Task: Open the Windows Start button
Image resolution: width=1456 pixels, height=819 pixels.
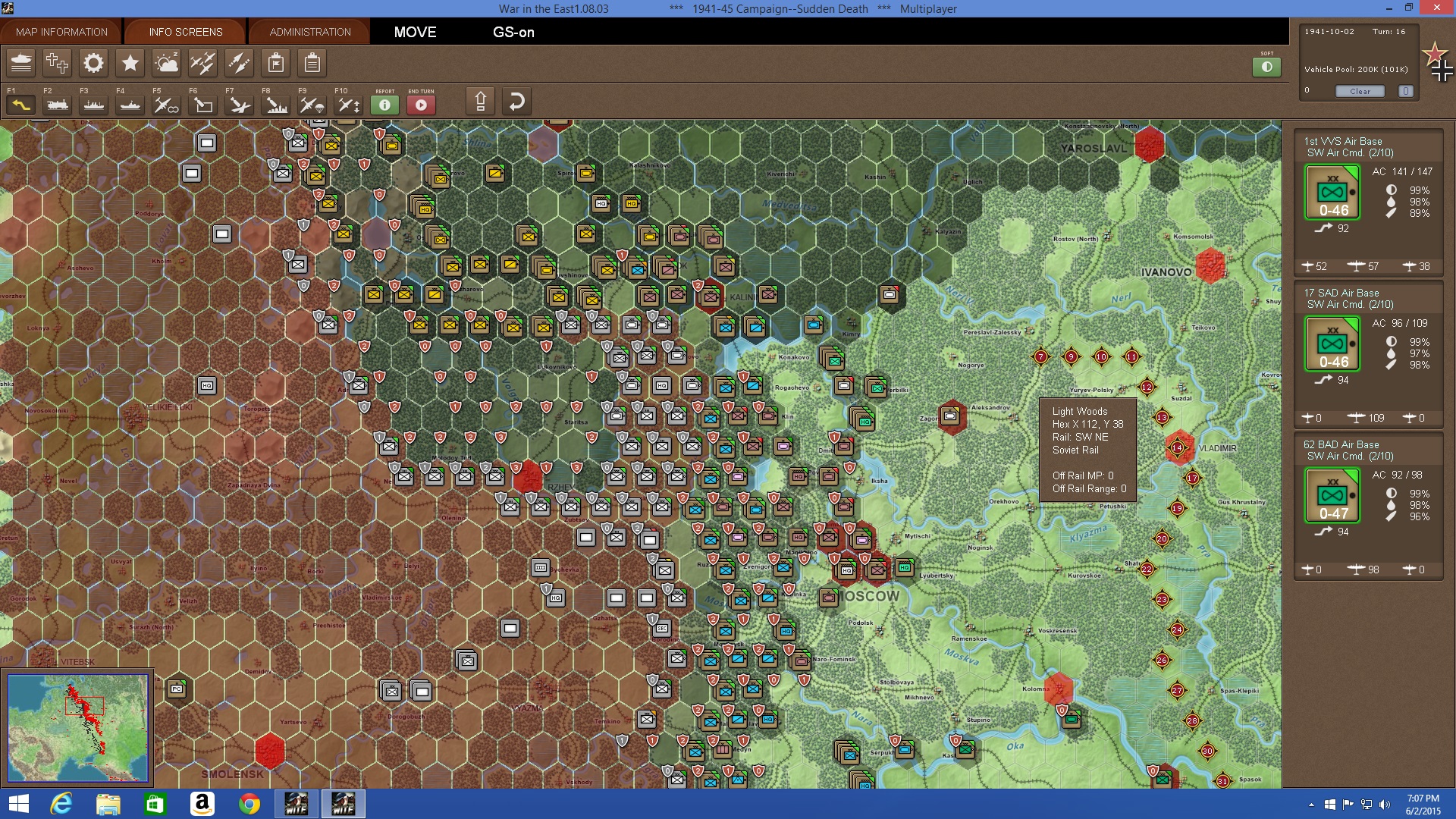Action: coord(18,804)
